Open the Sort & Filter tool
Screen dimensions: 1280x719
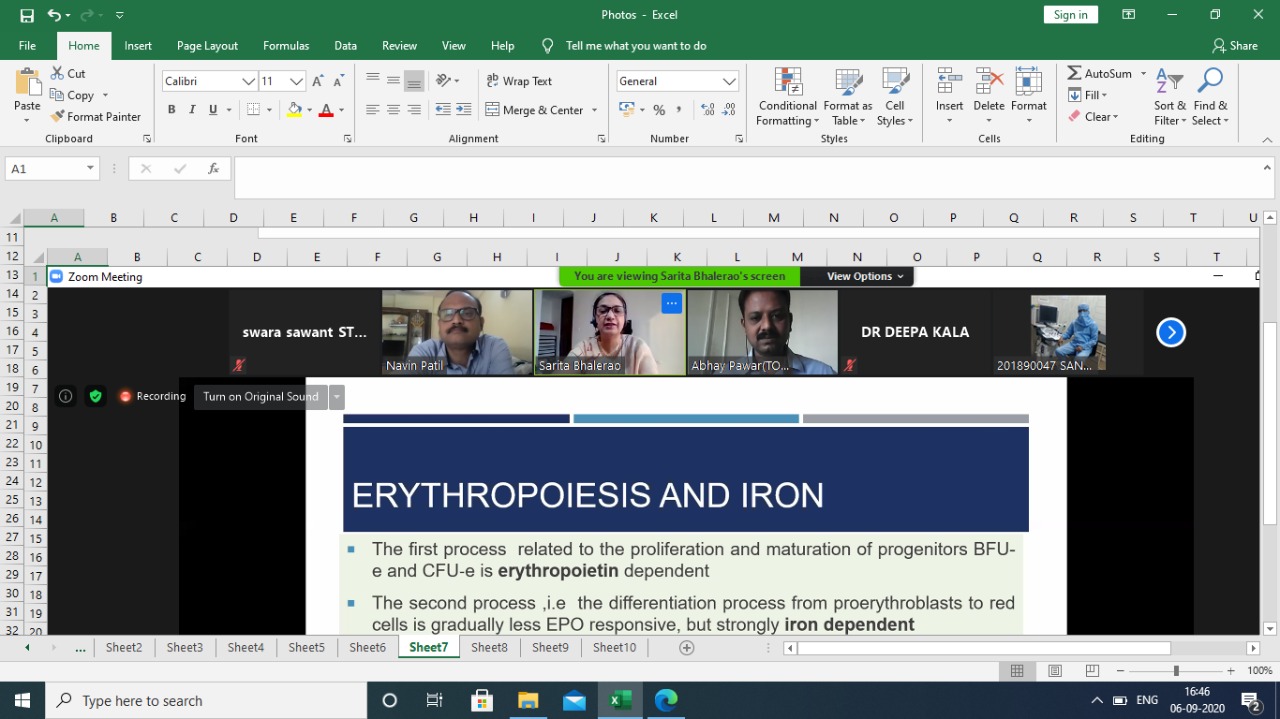1169,97
